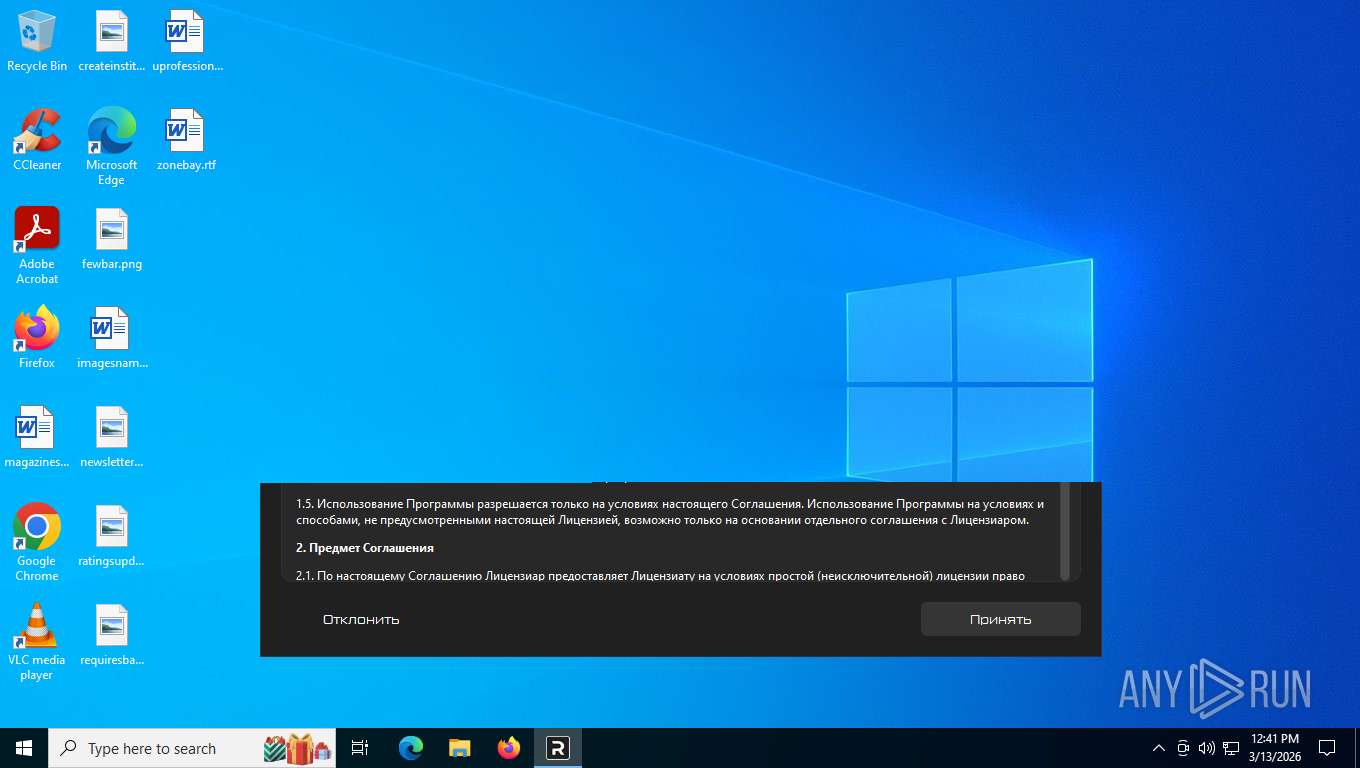Image resolution: width=1360 pixels, height=768 pixels.
Task: Select the '2. Предмет Соглашения' heading text
Action: click(365, 548)
